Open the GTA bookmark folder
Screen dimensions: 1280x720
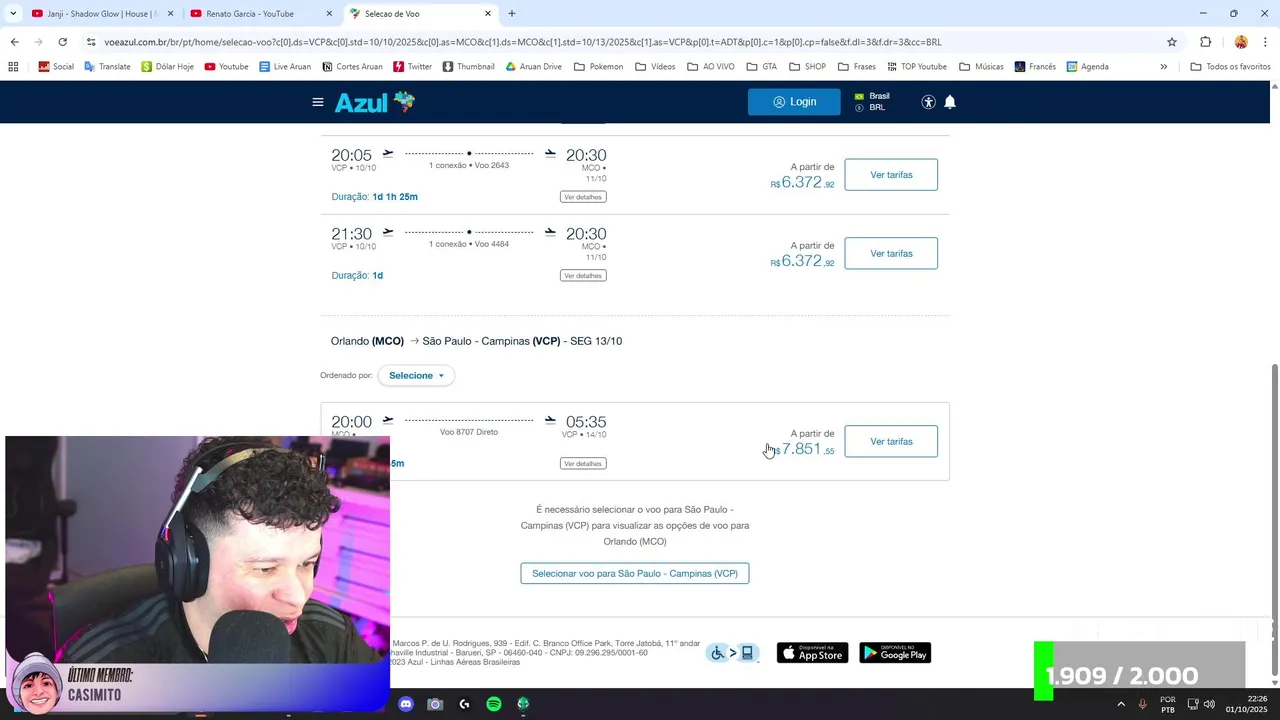(761, 67)
